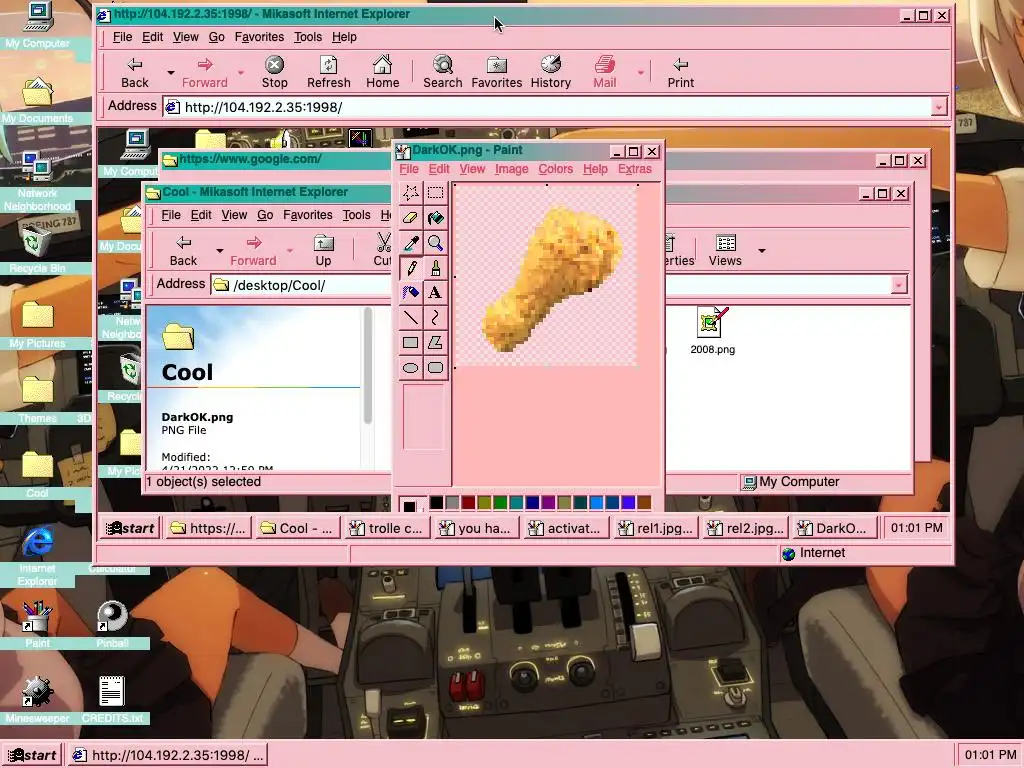Switch to the 'rel1.jpg...' taskbar button
Image resolution: width=1024 pixels, height=768 pixels.
pos(657,528)
